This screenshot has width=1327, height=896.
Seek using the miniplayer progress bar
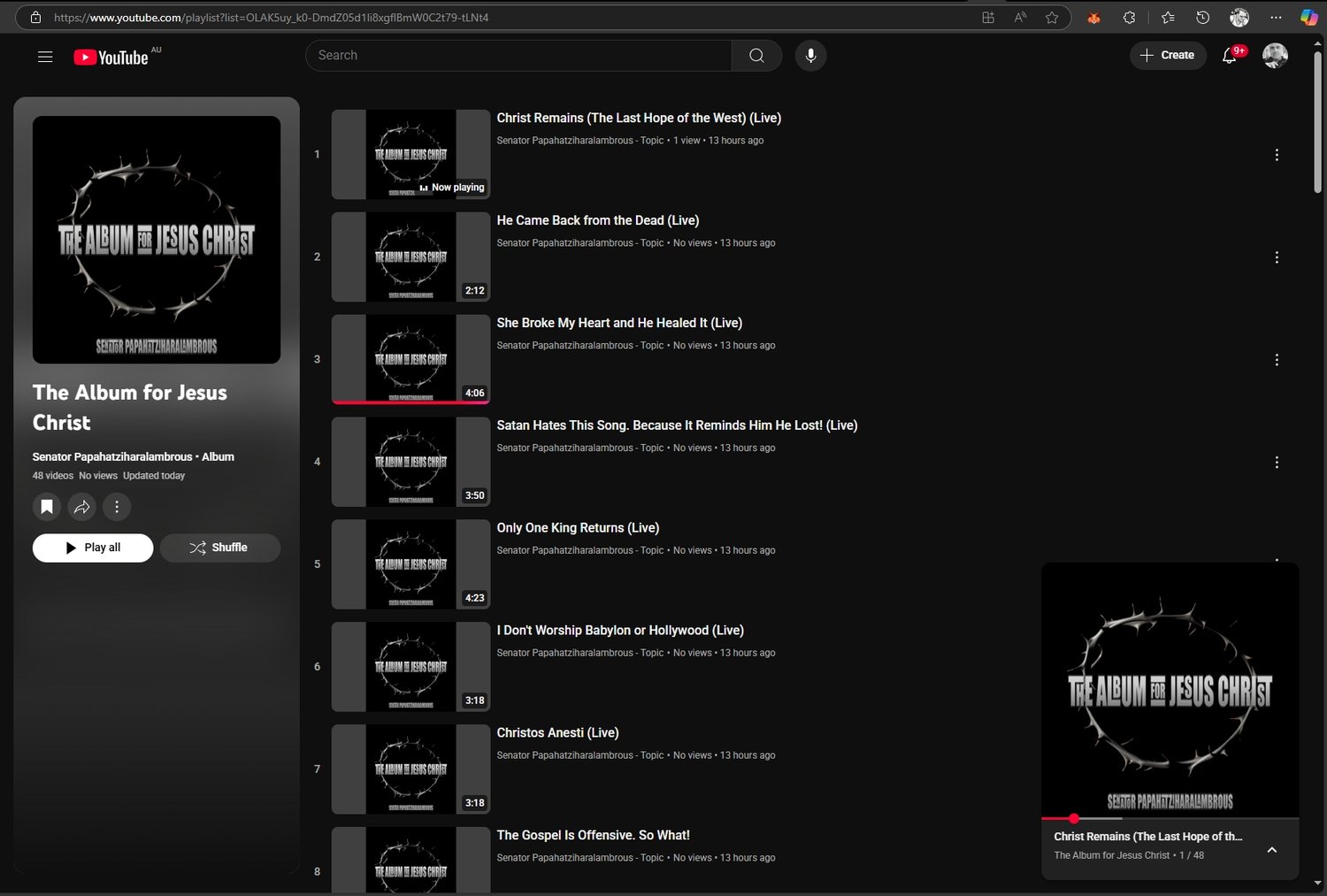pos(1170,819)
